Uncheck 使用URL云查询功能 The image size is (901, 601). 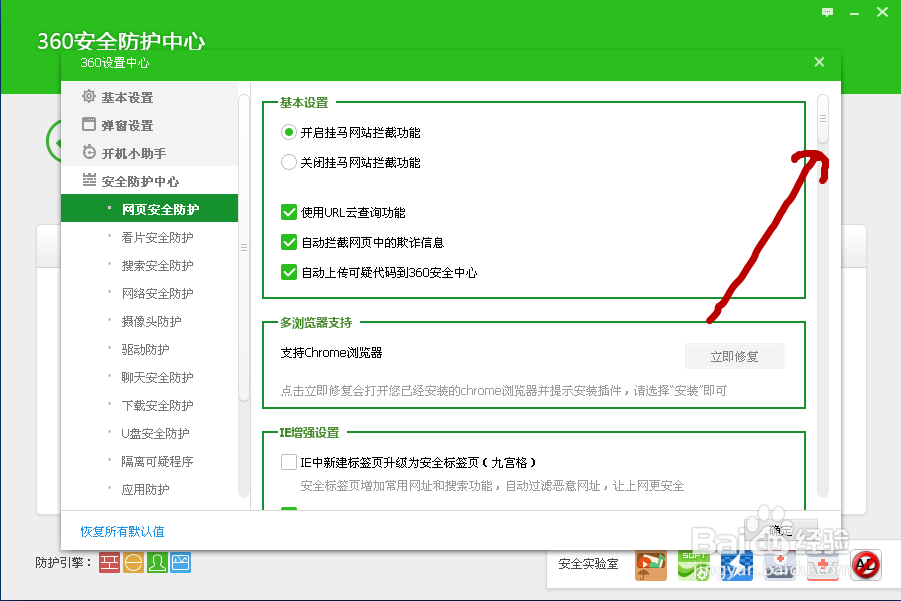(x=288, y=213)
